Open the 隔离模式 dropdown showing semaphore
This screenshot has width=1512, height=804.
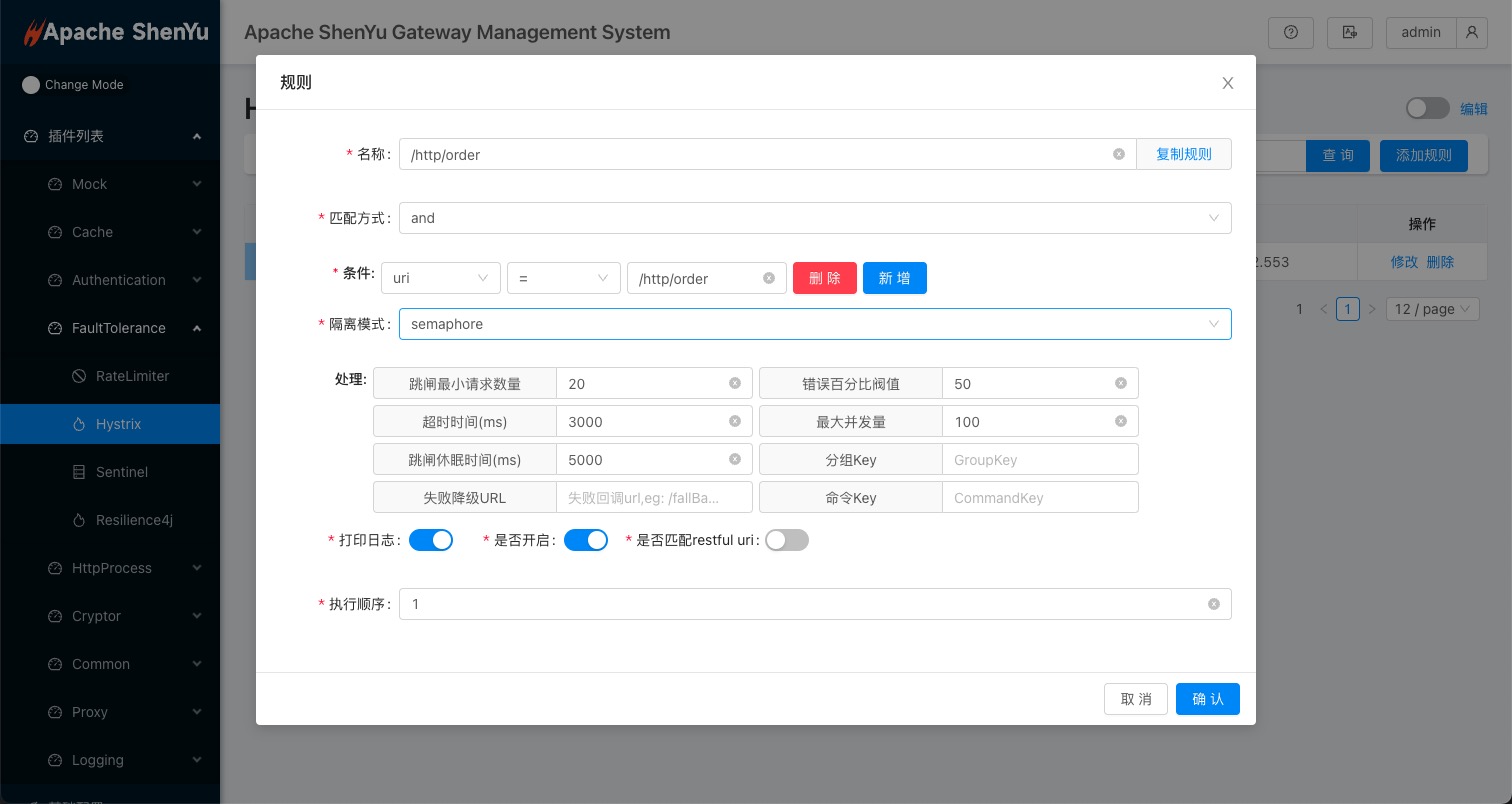pyautogui.click(x=814, y=324)
